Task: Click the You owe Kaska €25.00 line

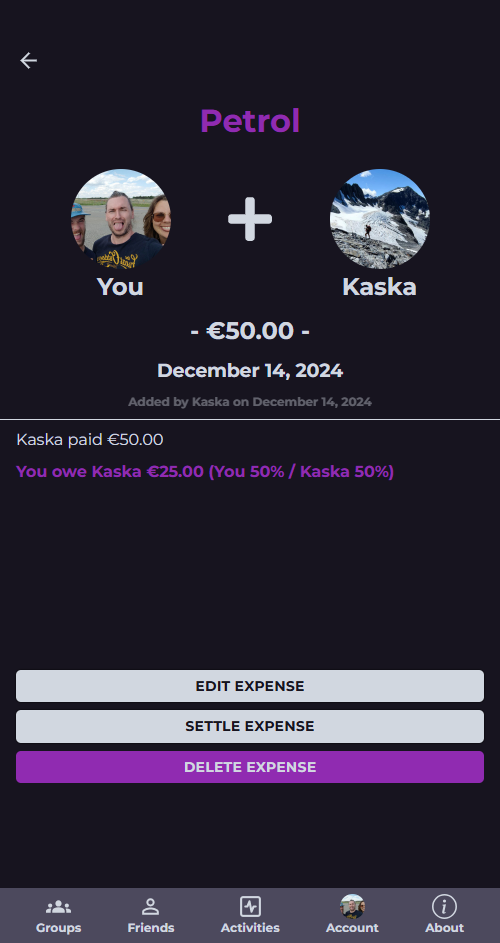Action: [205, 471]
